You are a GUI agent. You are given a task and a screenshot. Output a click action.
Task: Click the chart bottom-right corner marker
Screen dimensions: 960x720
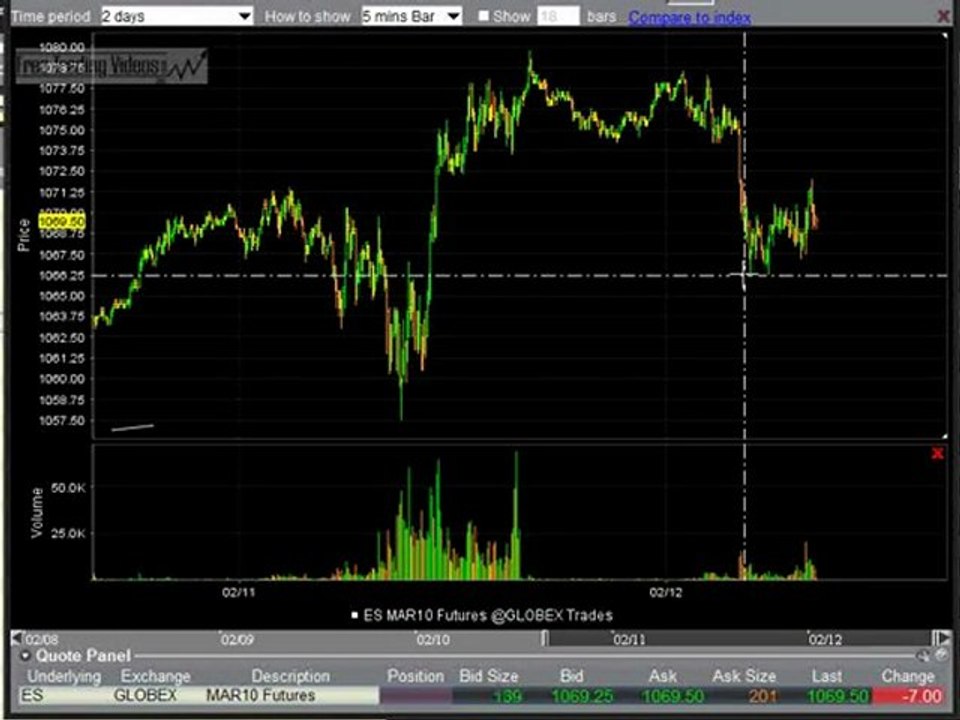(x=945, y=435)
